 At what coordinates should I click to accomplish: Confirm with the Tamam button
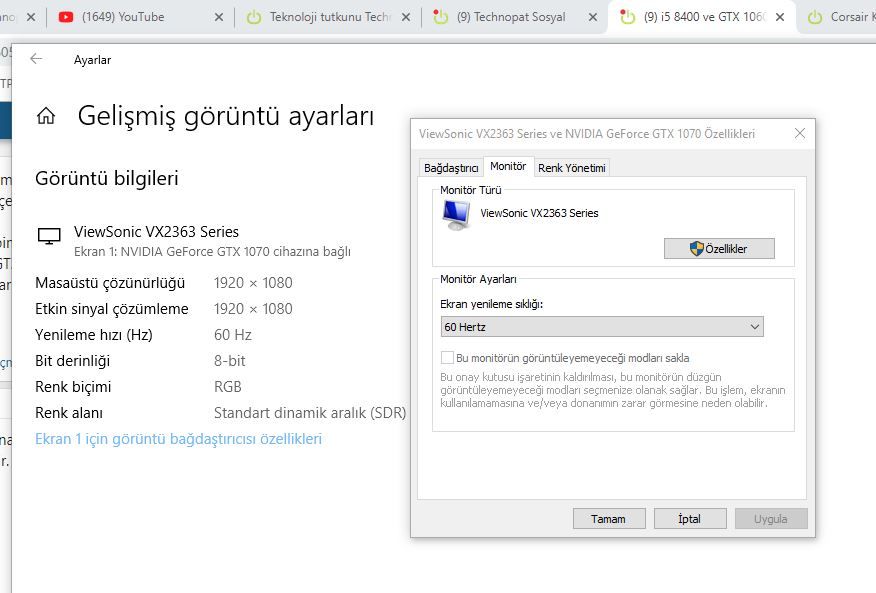609,519
